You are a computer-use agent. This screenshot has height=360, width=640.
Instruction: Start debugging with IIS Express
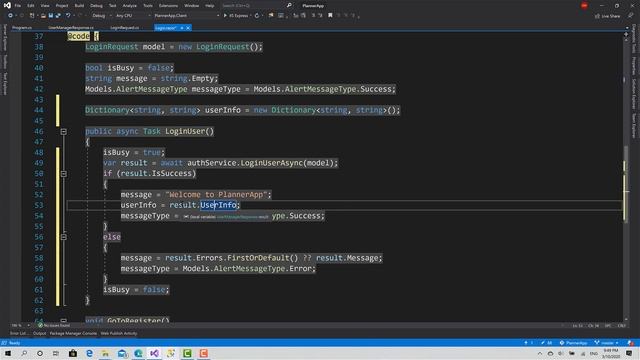236,16
